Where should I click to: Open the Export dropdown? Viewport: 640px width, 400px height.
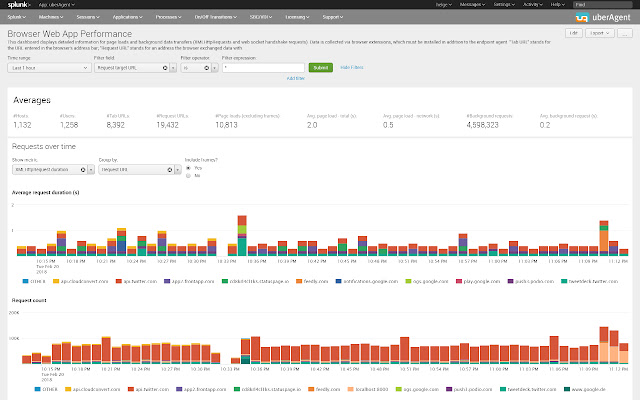600,33
